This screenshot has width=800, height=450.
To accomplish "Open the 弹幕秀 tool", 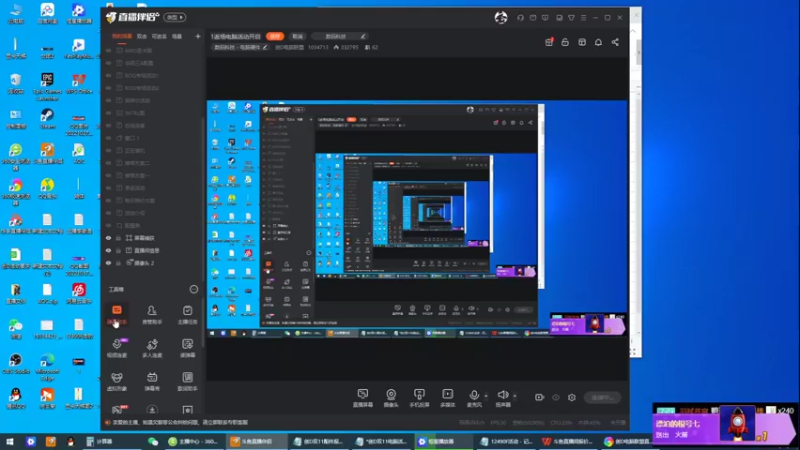I will [x=152, y=381].
